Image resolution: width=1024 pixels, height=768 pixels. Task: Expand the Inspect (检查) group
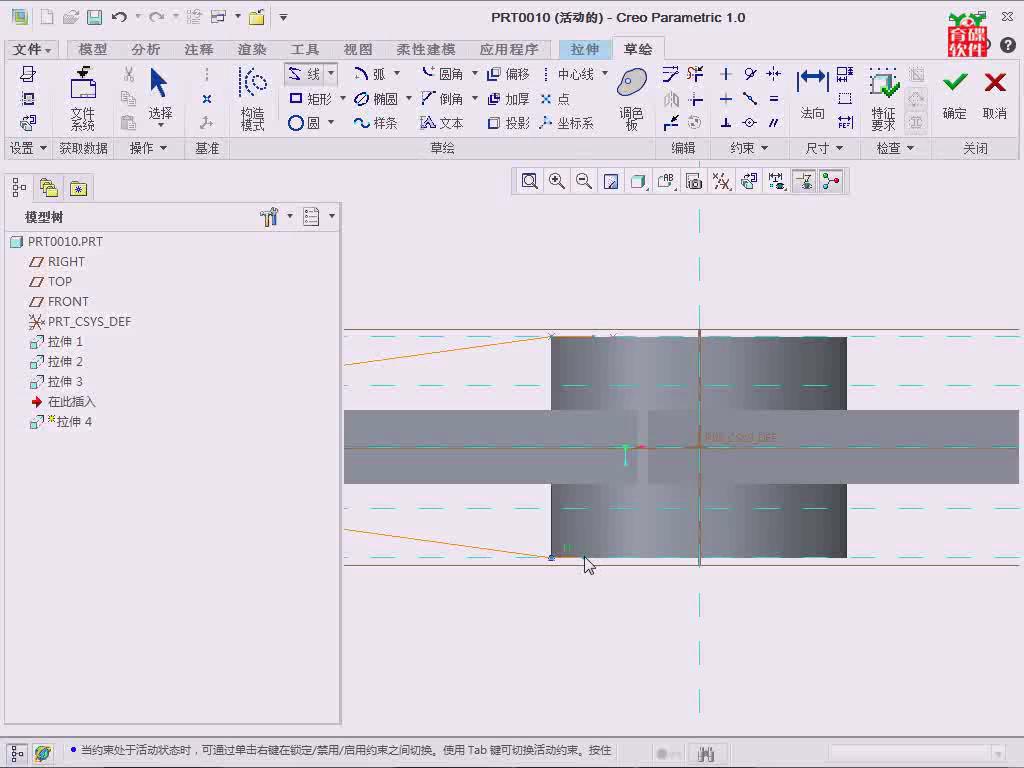coord(895,148)
